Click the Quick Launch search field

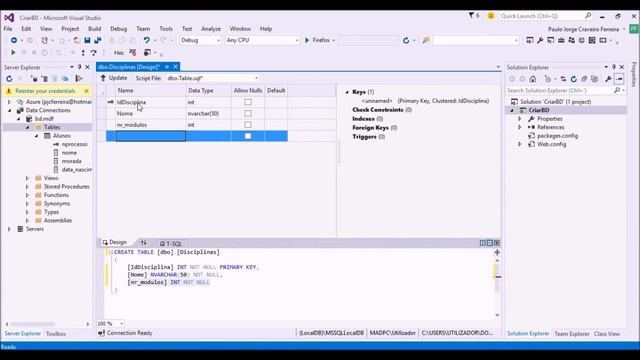[546, 16]
